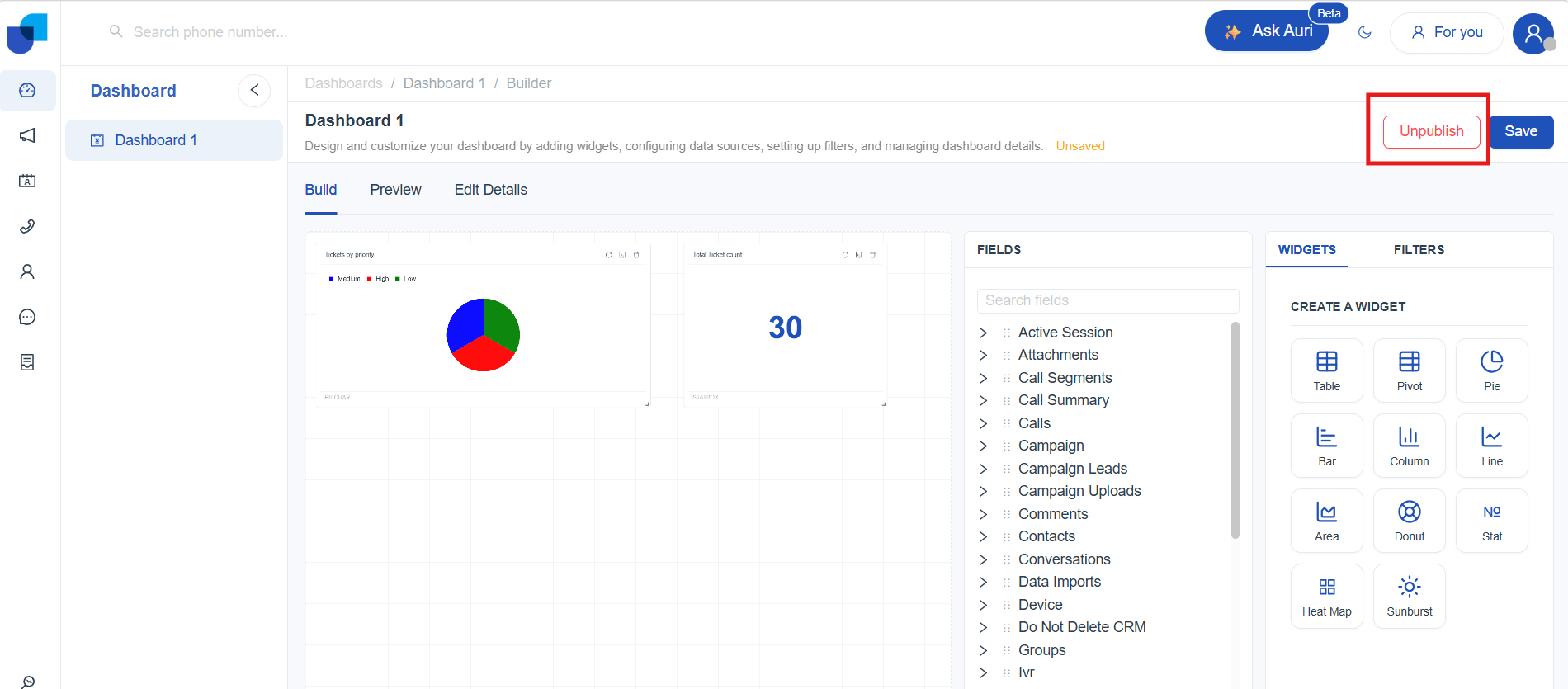Refresh the Total Ticket count widget
The height and width of the screenshot is (689, 1568).
pos(845,255)
